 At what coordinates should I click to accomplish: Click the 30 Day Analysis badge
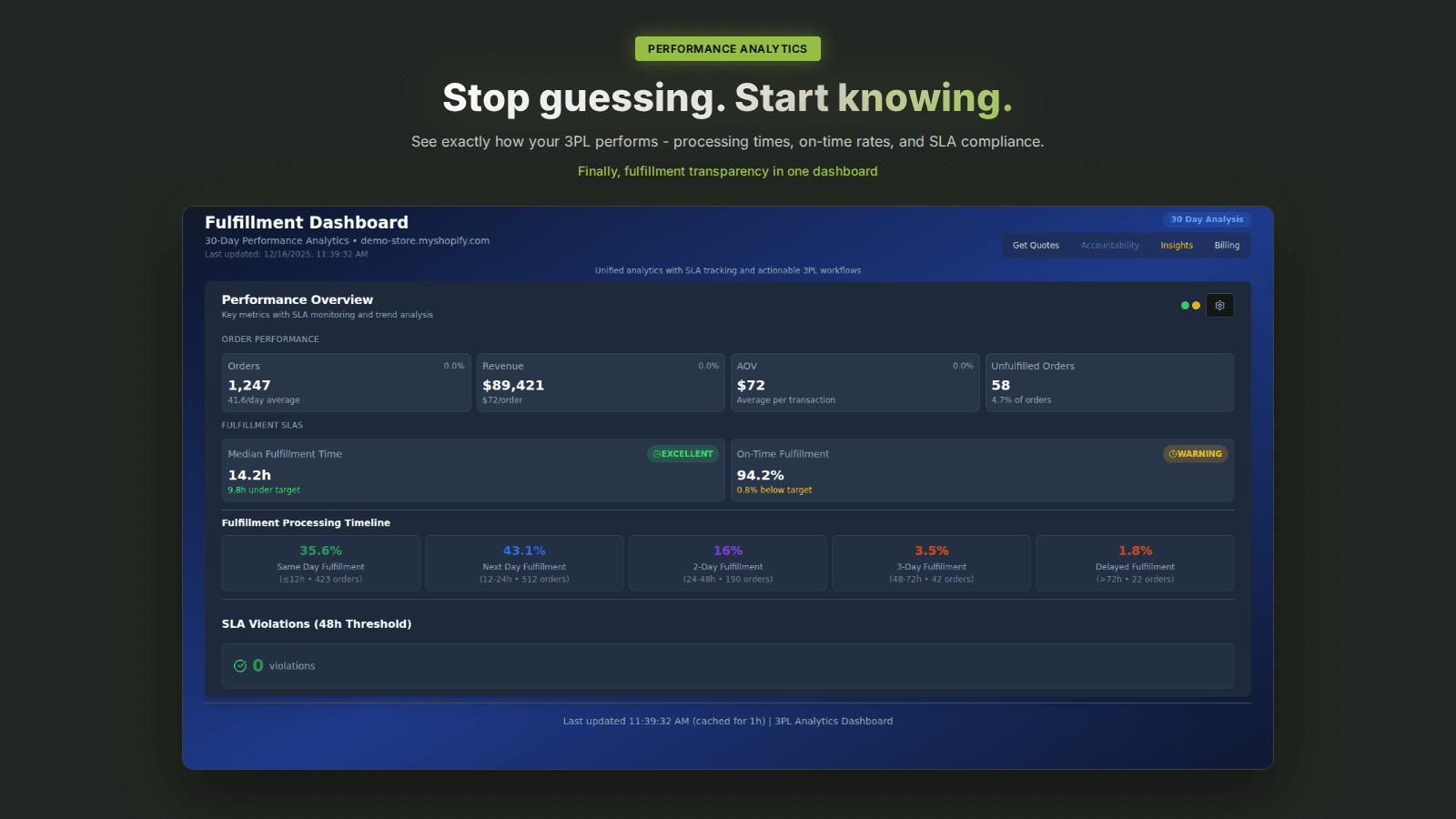[1207, 219]
